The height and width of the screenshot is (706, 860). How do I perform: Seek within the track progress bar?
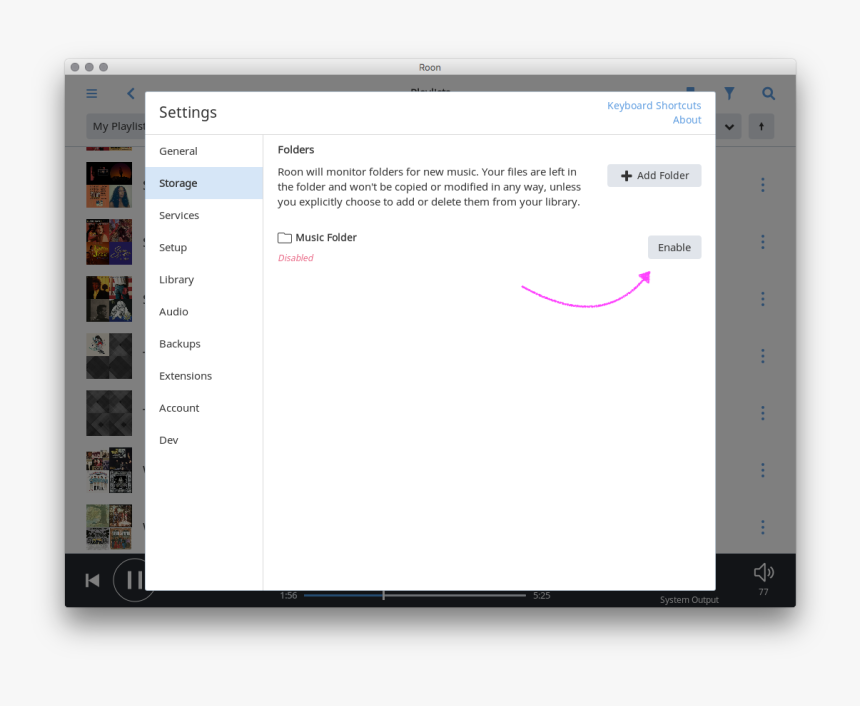pos(415,595)
